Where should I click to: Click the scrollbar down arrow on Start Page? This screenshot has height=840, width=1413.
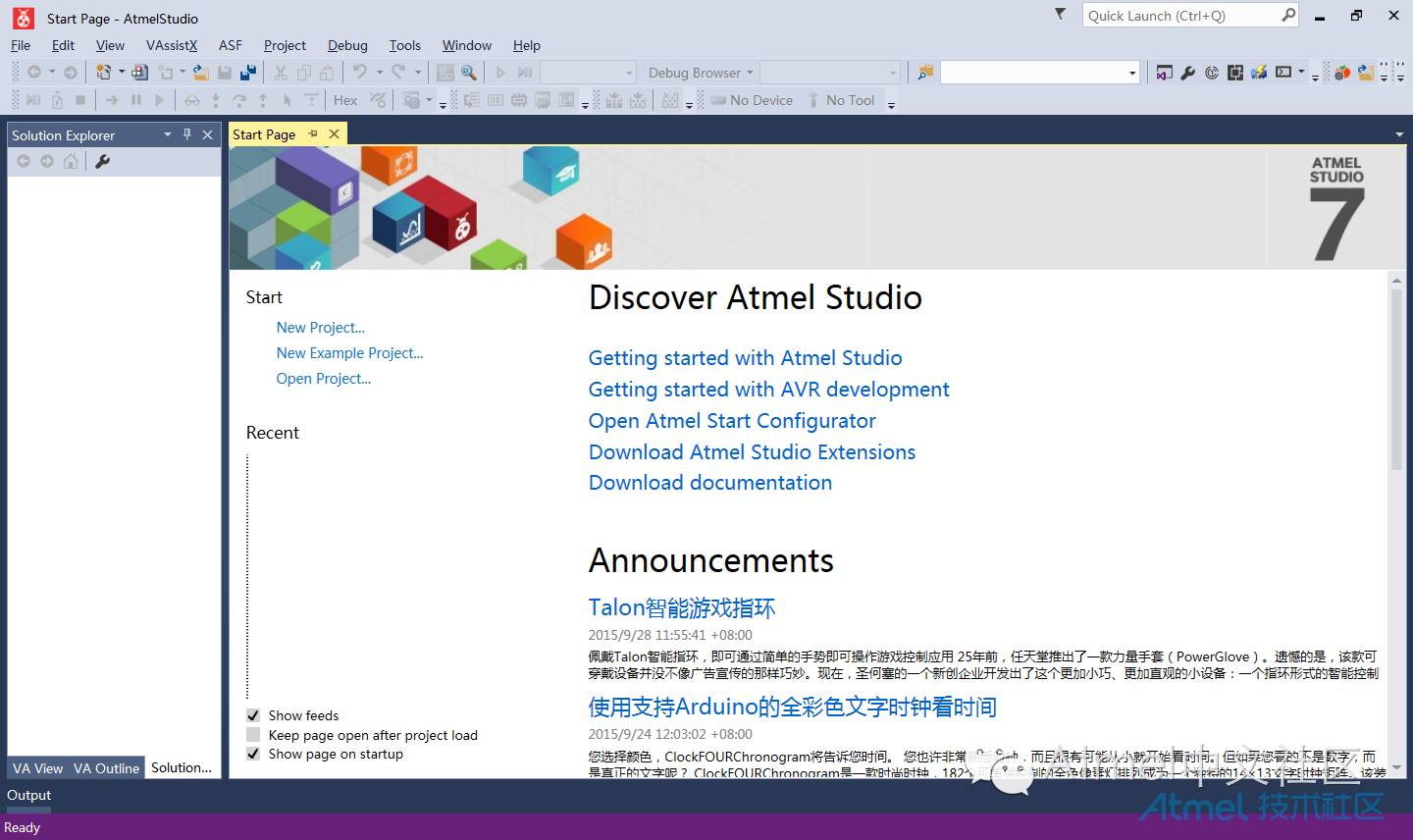click(x=1396, y=769)
